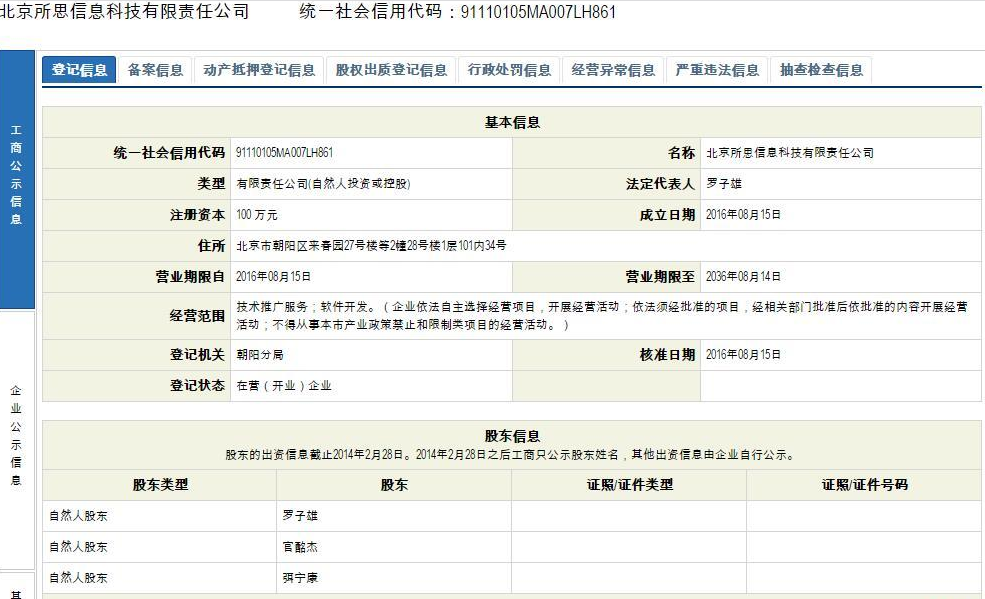Click shareholder name 罗子雄 in the shareholder table
The image size is (985, 599).
pyautogui.click(x=300, y=516)
